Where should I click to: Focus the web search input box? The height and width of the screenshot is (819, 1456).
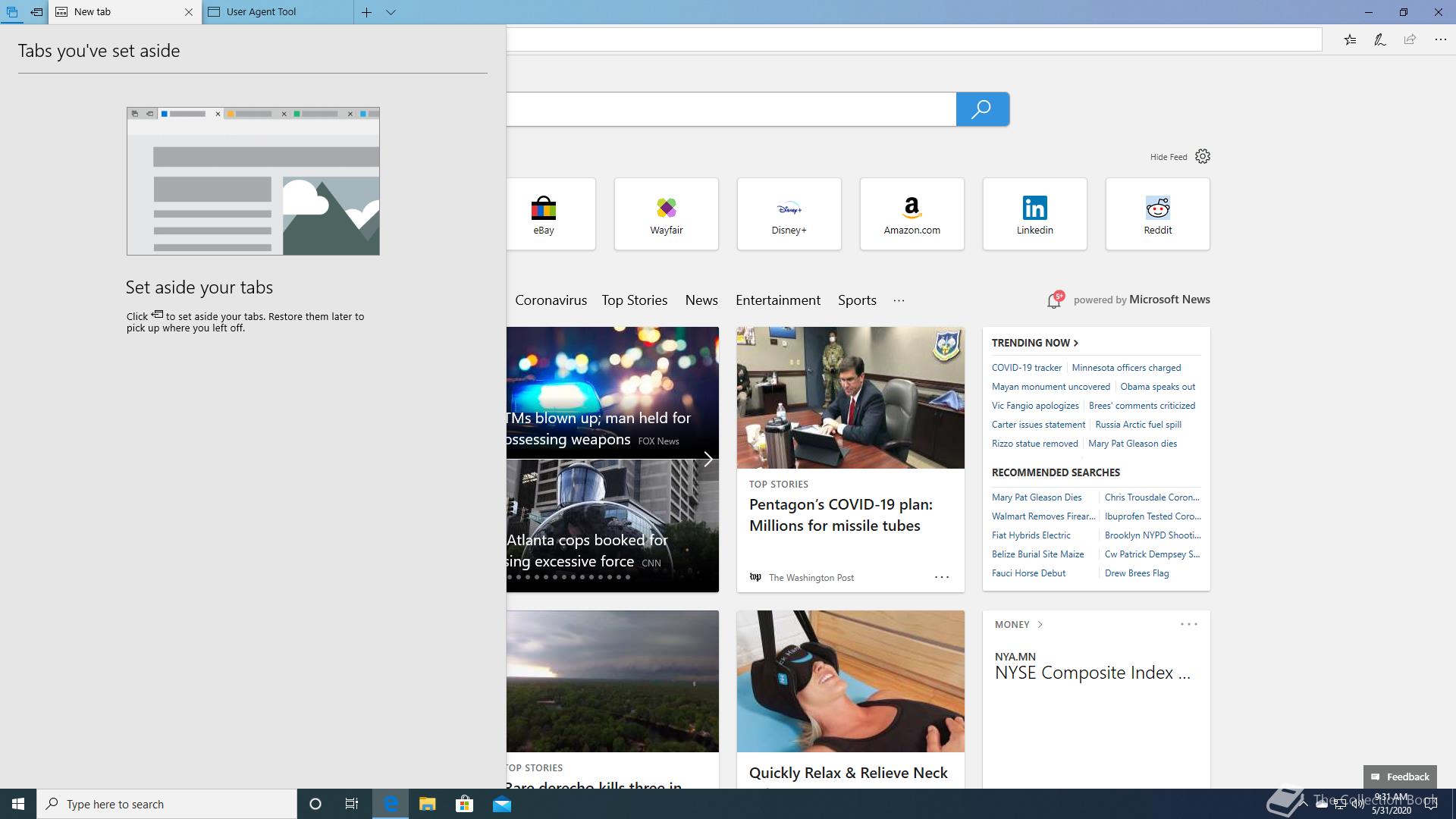pyautogui.click(x=731, y=109)
